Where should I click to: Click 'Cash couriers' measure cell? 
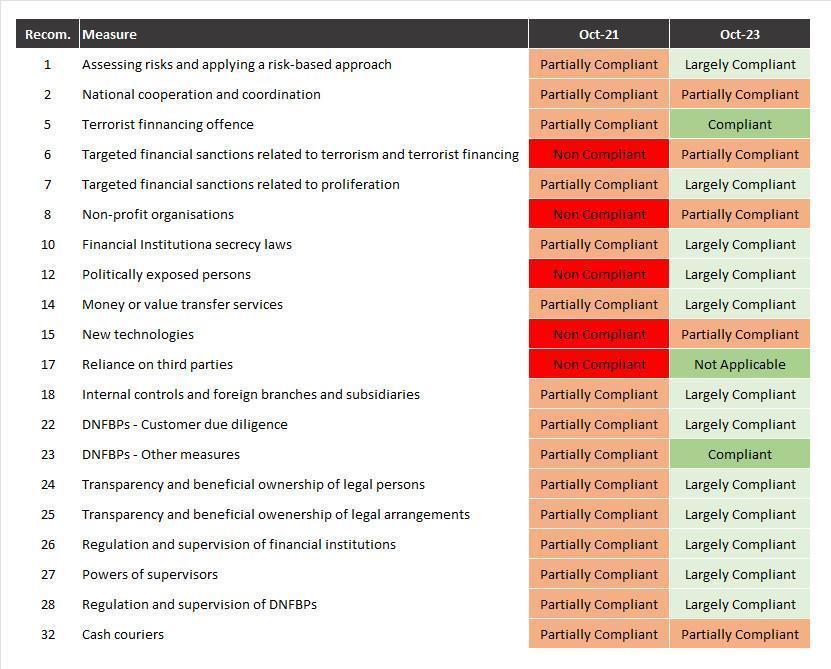[123, 634]
